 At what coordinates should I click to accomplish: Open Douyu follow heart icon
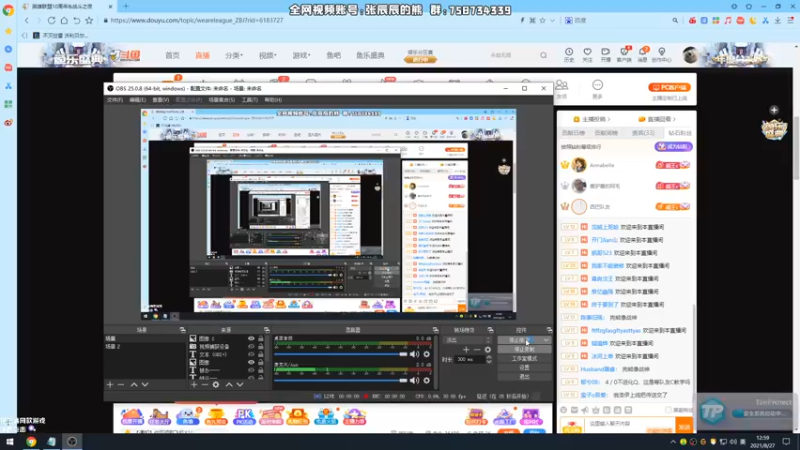tap(587, 52)
